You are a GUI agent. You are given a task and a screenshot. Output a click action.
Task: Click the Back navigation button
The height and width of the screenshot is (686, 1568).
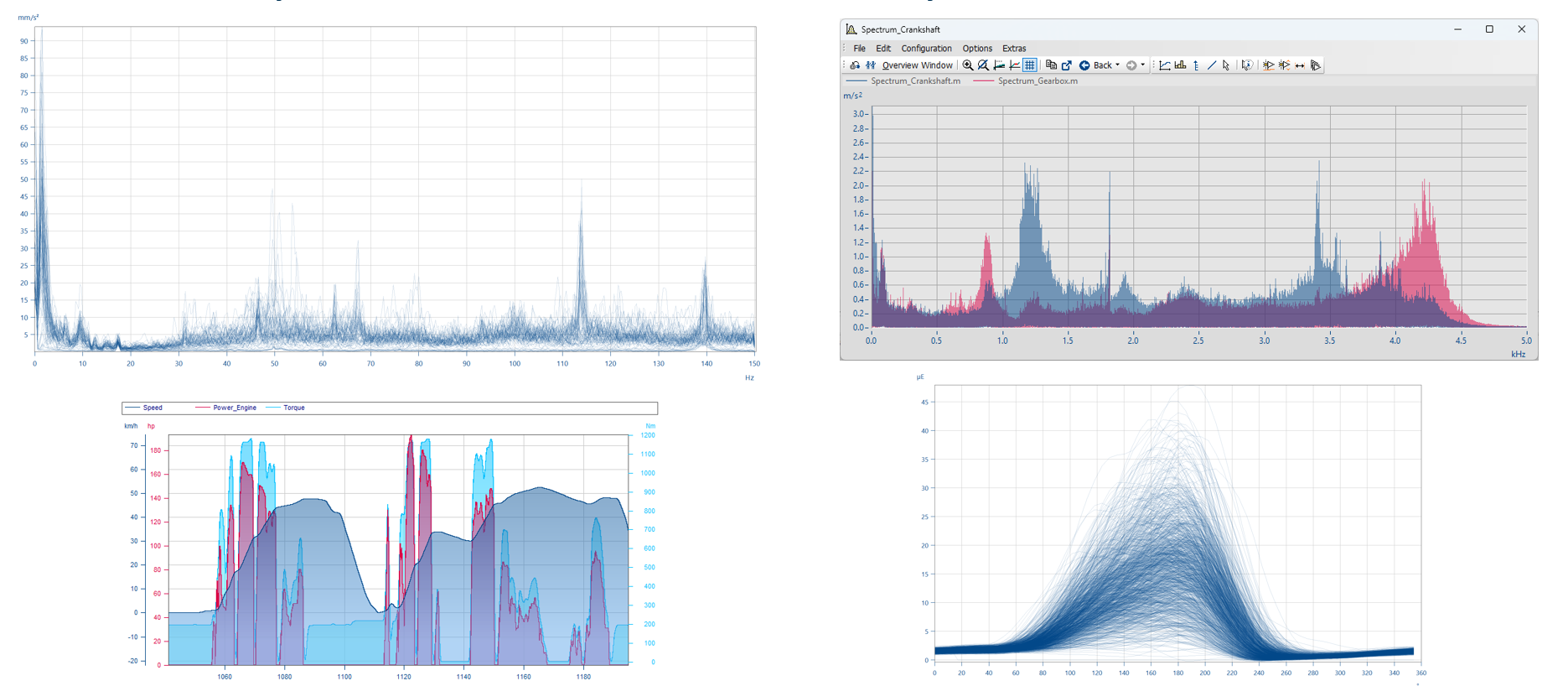[x=1096, y=65]
